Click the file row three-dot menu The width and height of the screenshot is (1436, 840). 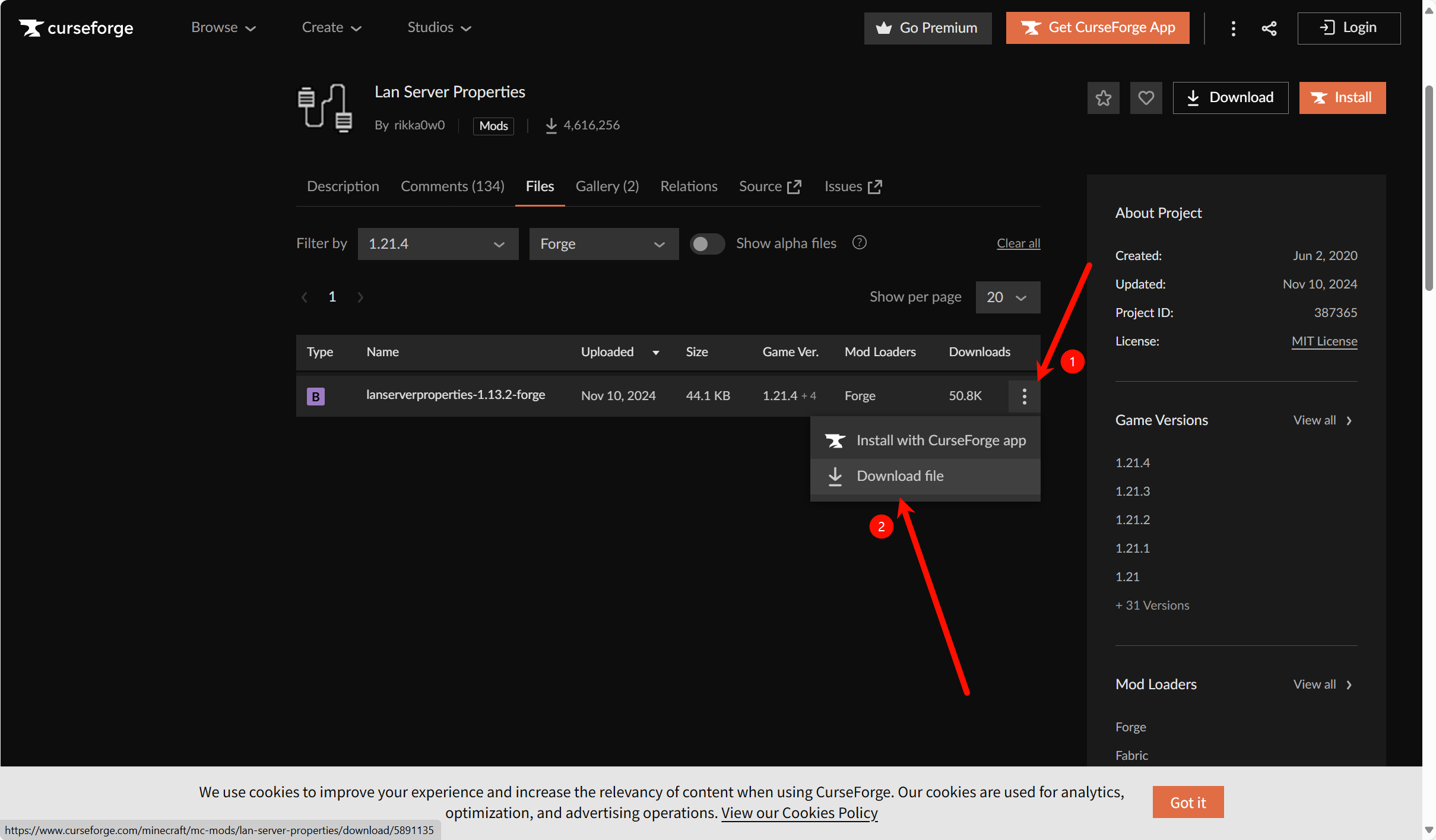1024,396
